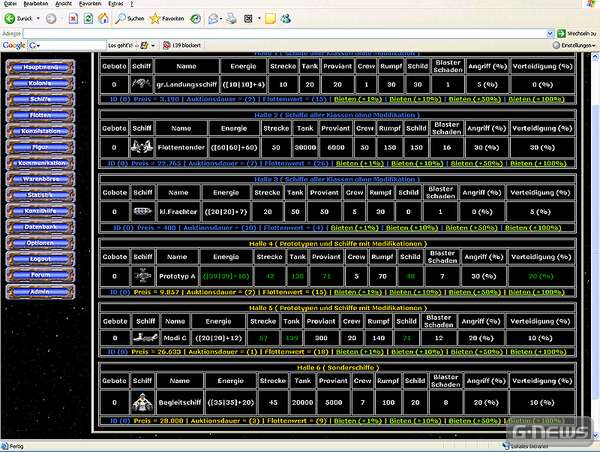Open the Ansicht menu
Screen dimensions: 600x452
64,3
